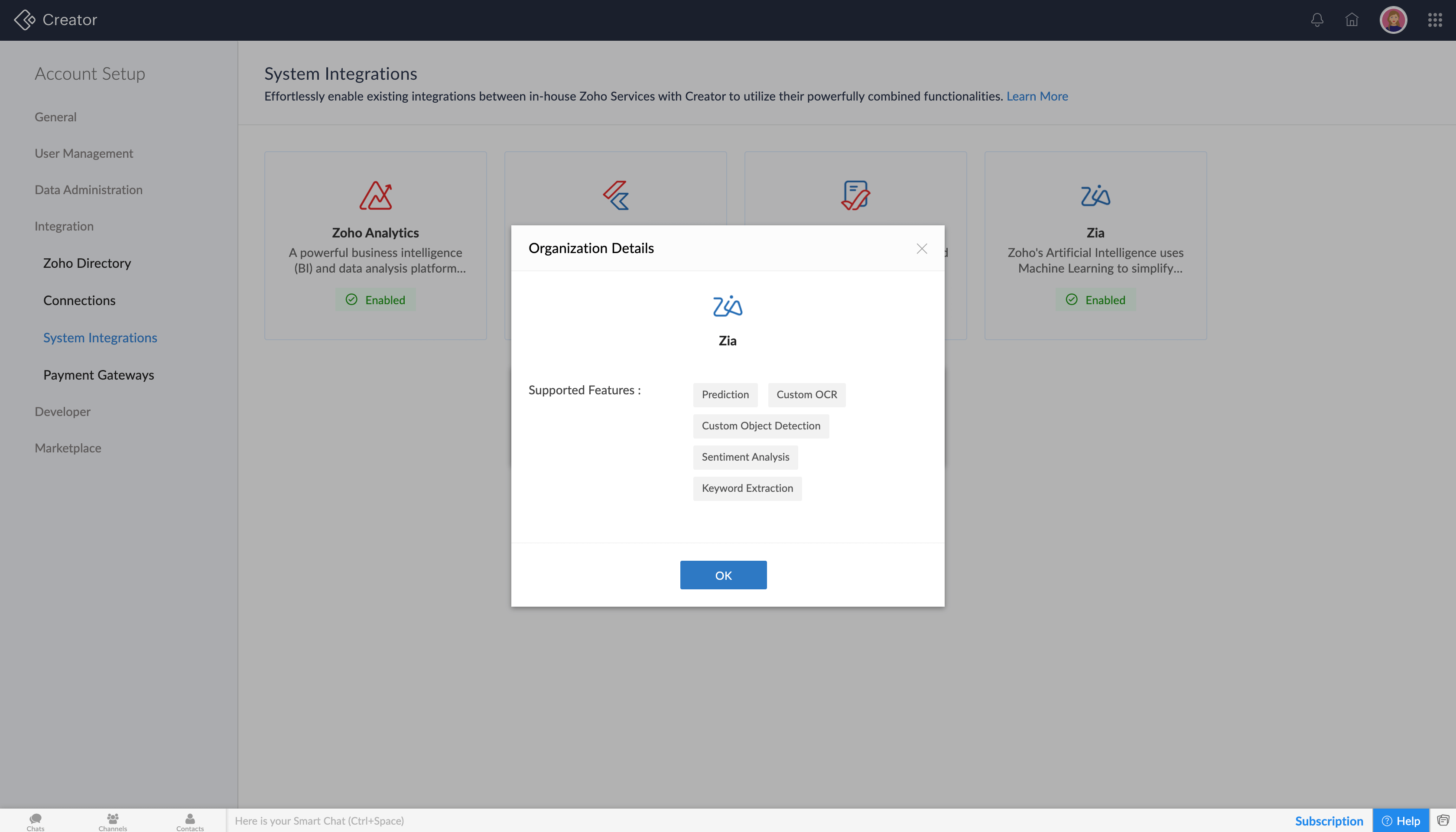Close the Organization Details dialog
The width and height of the screenshot is (1456, 832).
pos(922,249)
